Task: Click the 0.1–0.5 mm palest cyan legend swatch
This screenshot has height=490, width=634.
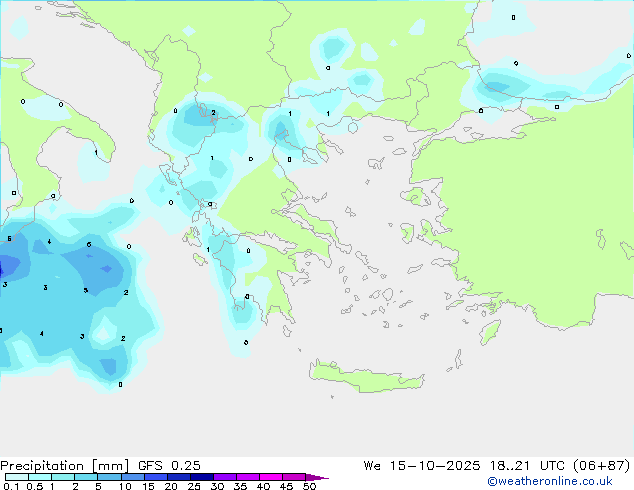Action: 17,477
